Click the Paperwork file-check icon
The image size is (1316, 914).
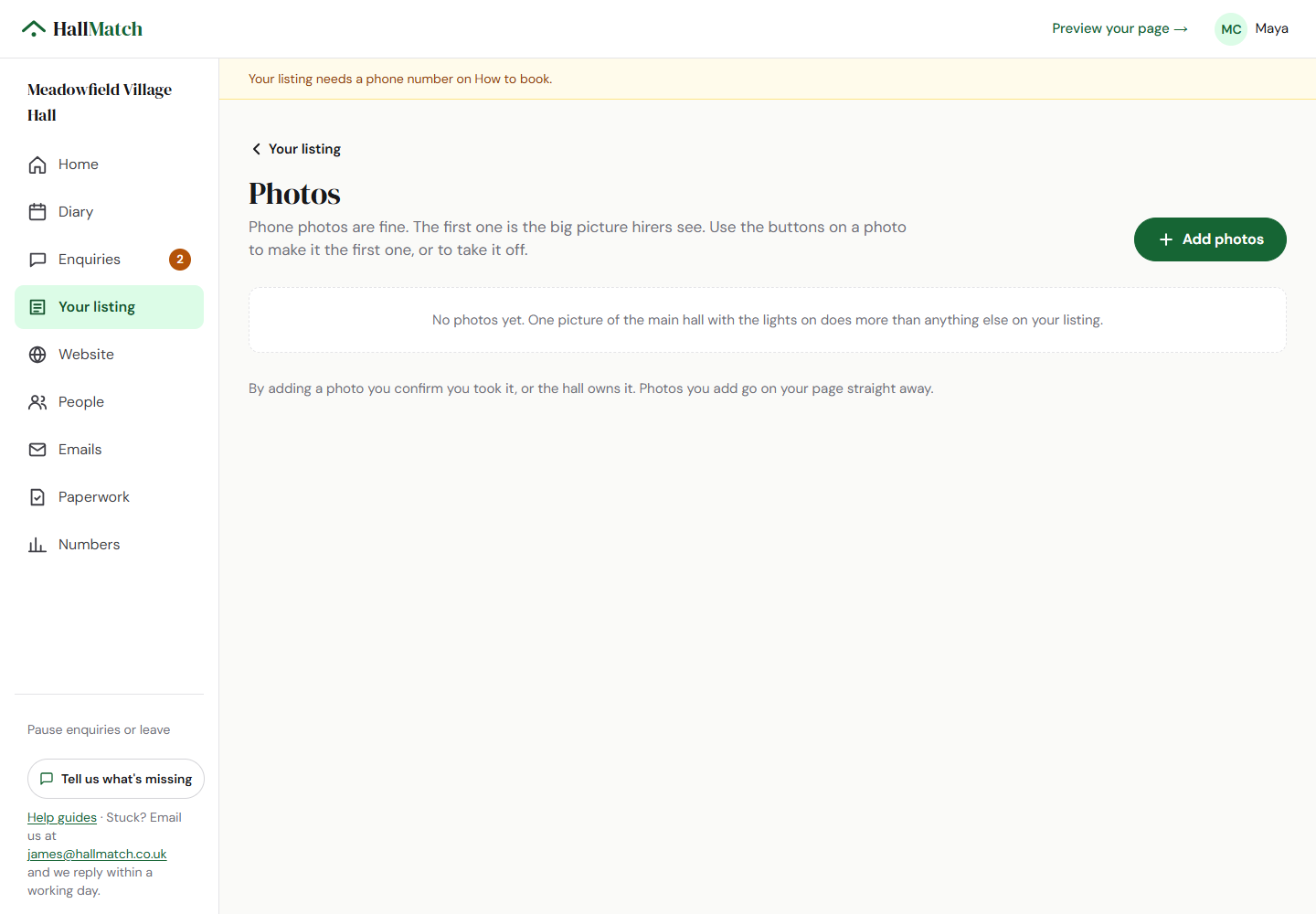coord(37,497)
